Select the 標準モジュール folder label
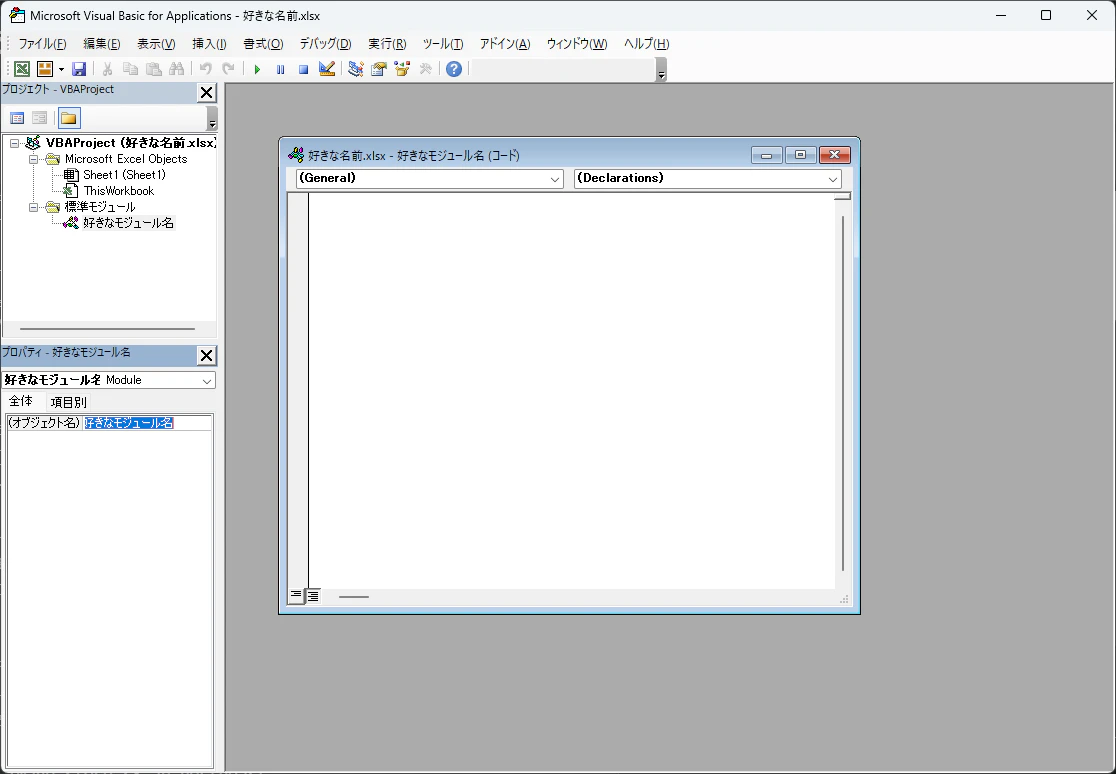Screen dimensions: 1116x774 [x=100, y=207]
